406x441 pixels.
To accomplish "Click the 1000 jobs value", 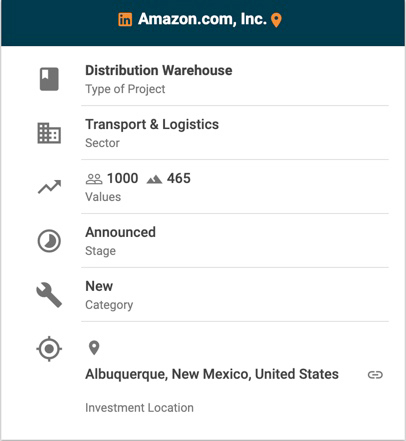I will (122, 178).
